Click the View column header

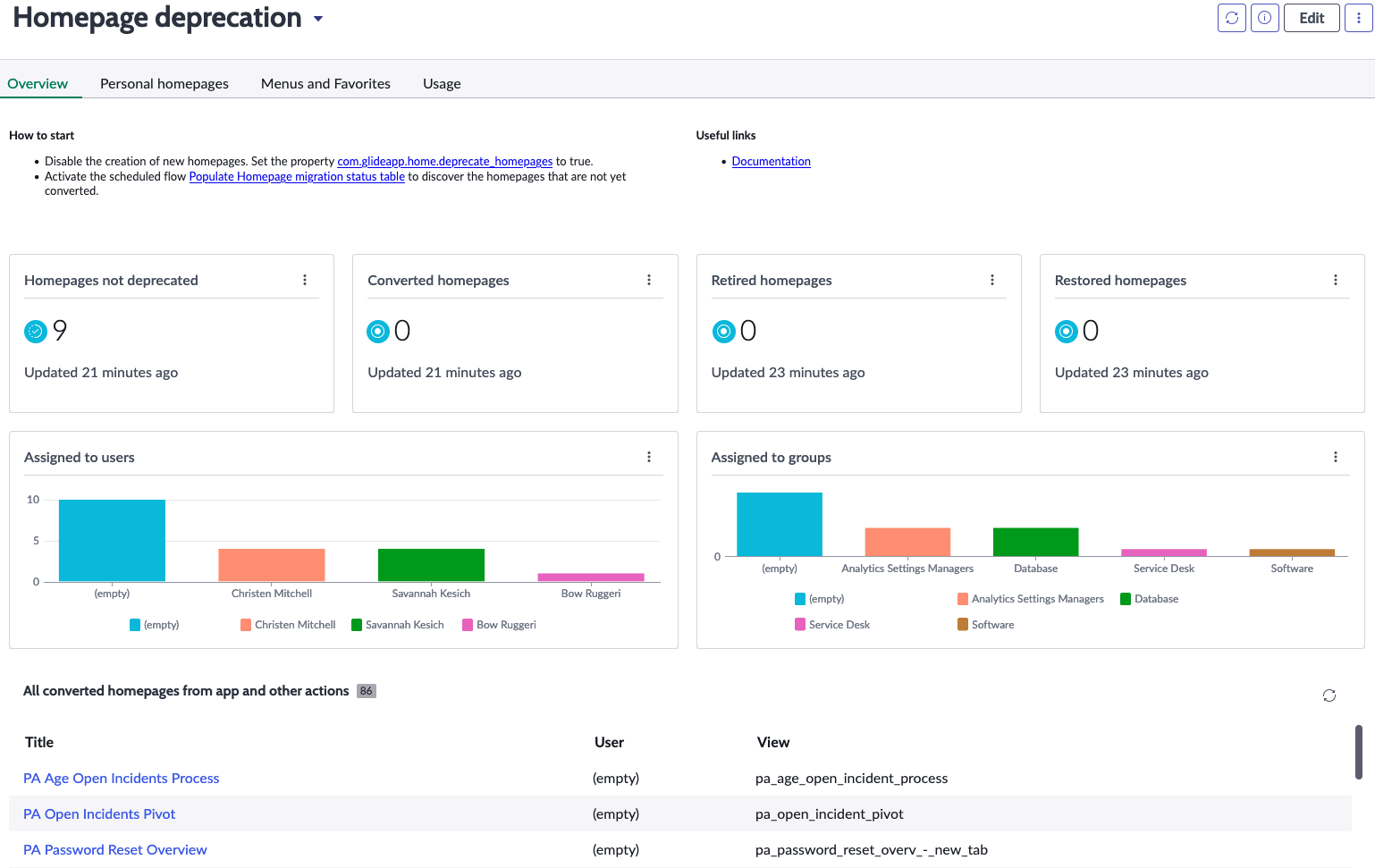[x=773, y=742]
